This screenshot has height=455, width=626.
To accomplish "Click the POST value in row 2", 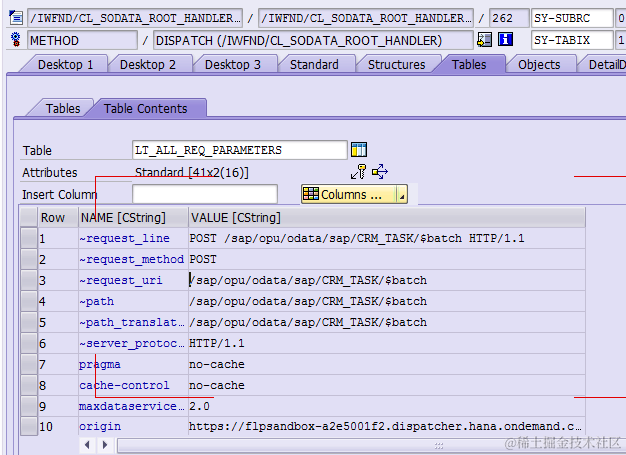I will pos(386,259).
